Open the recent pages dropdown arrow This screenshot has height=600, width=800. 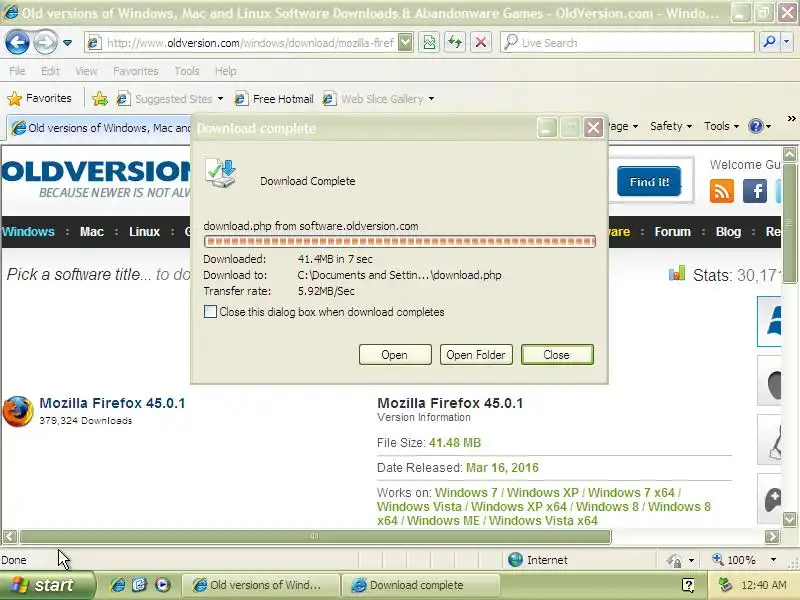(x=67, y=43)
